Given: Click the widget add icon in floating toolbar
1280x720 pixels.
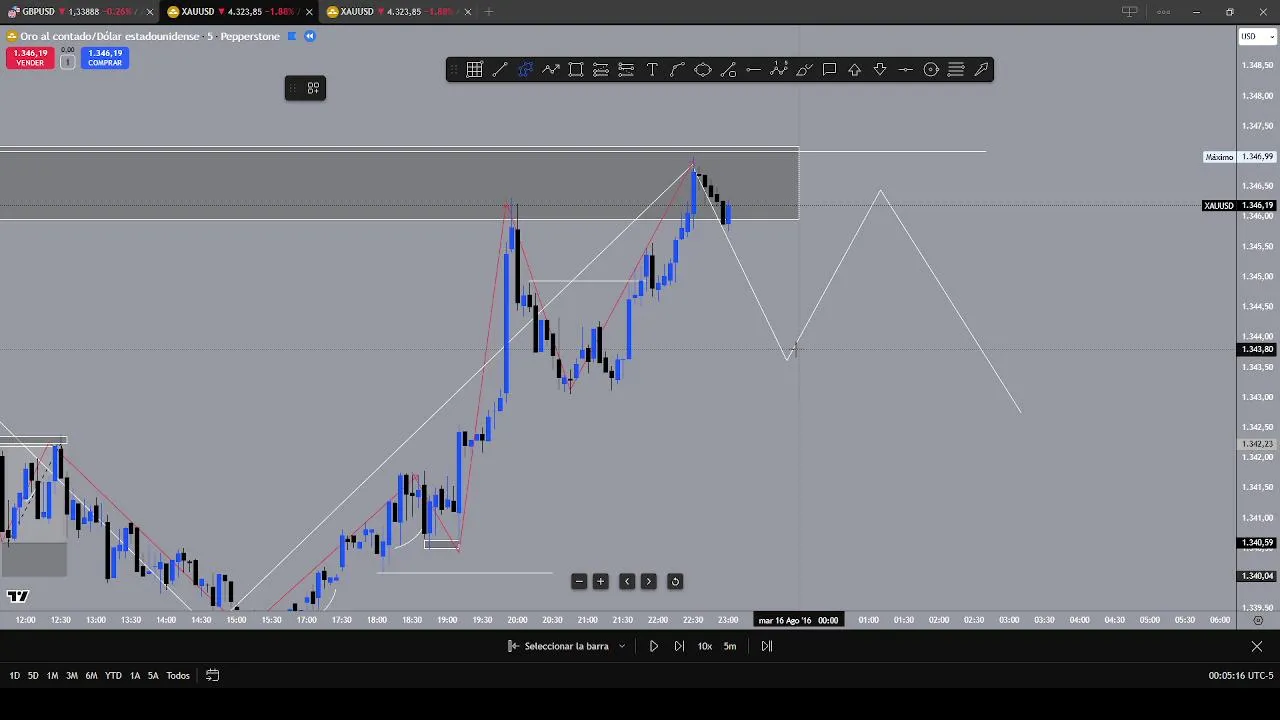Looking at the screenshot, I should [313, 88].
